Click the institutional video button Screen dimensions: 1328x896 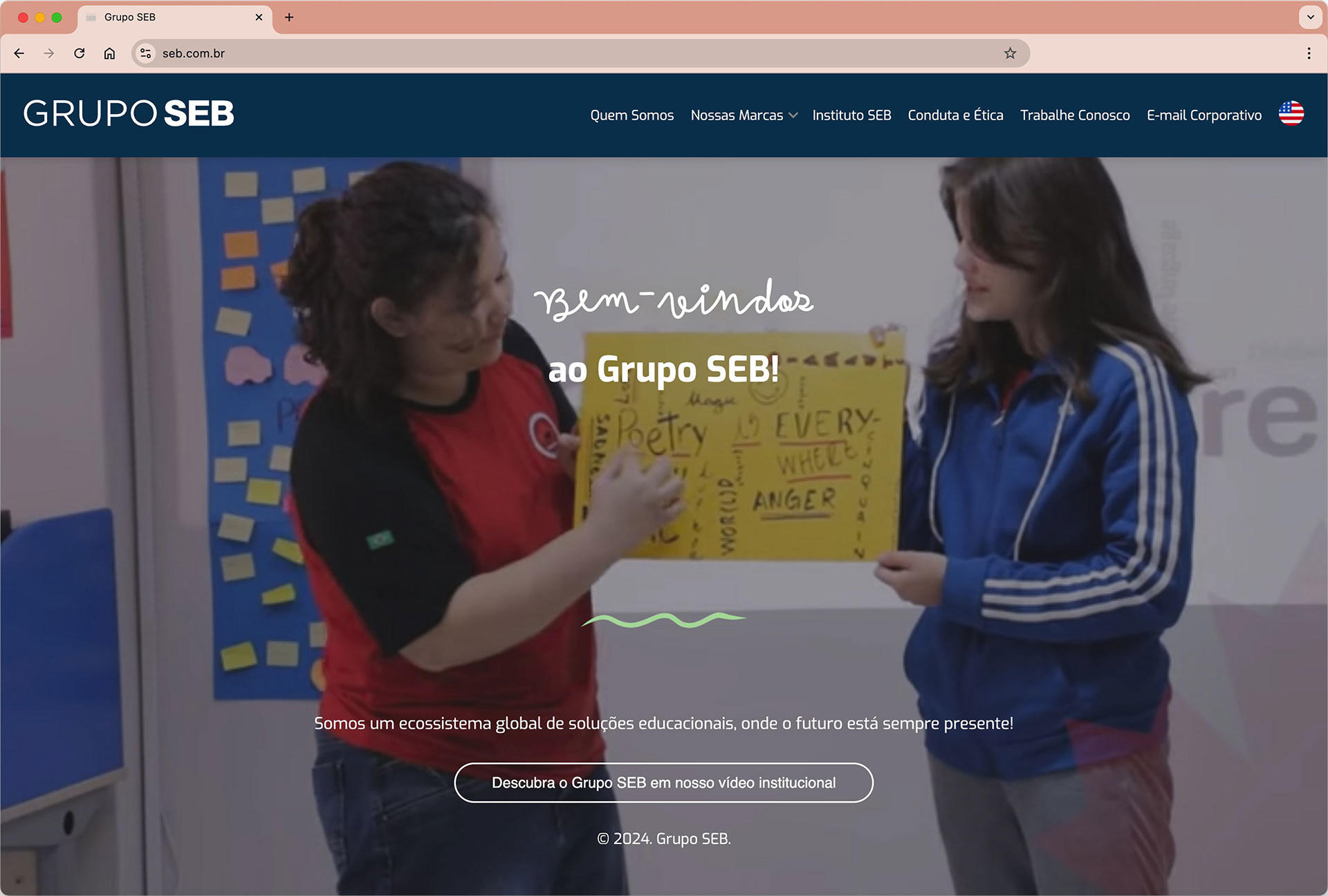click(x=663, y=783)
